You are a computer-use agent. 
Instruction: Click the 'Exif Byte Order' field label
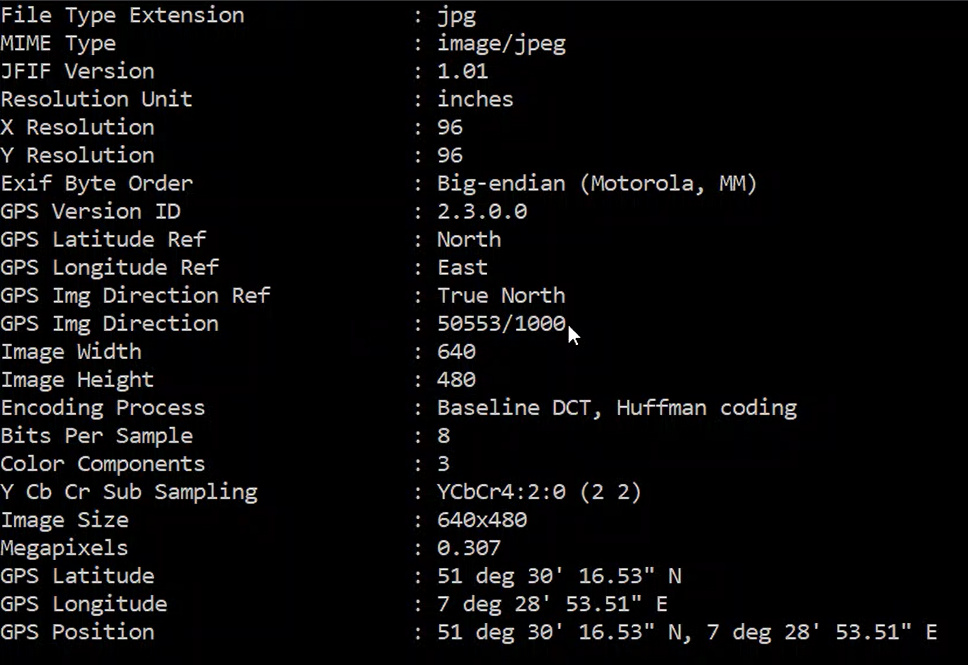pyautogui.click(x=96, y=184)
